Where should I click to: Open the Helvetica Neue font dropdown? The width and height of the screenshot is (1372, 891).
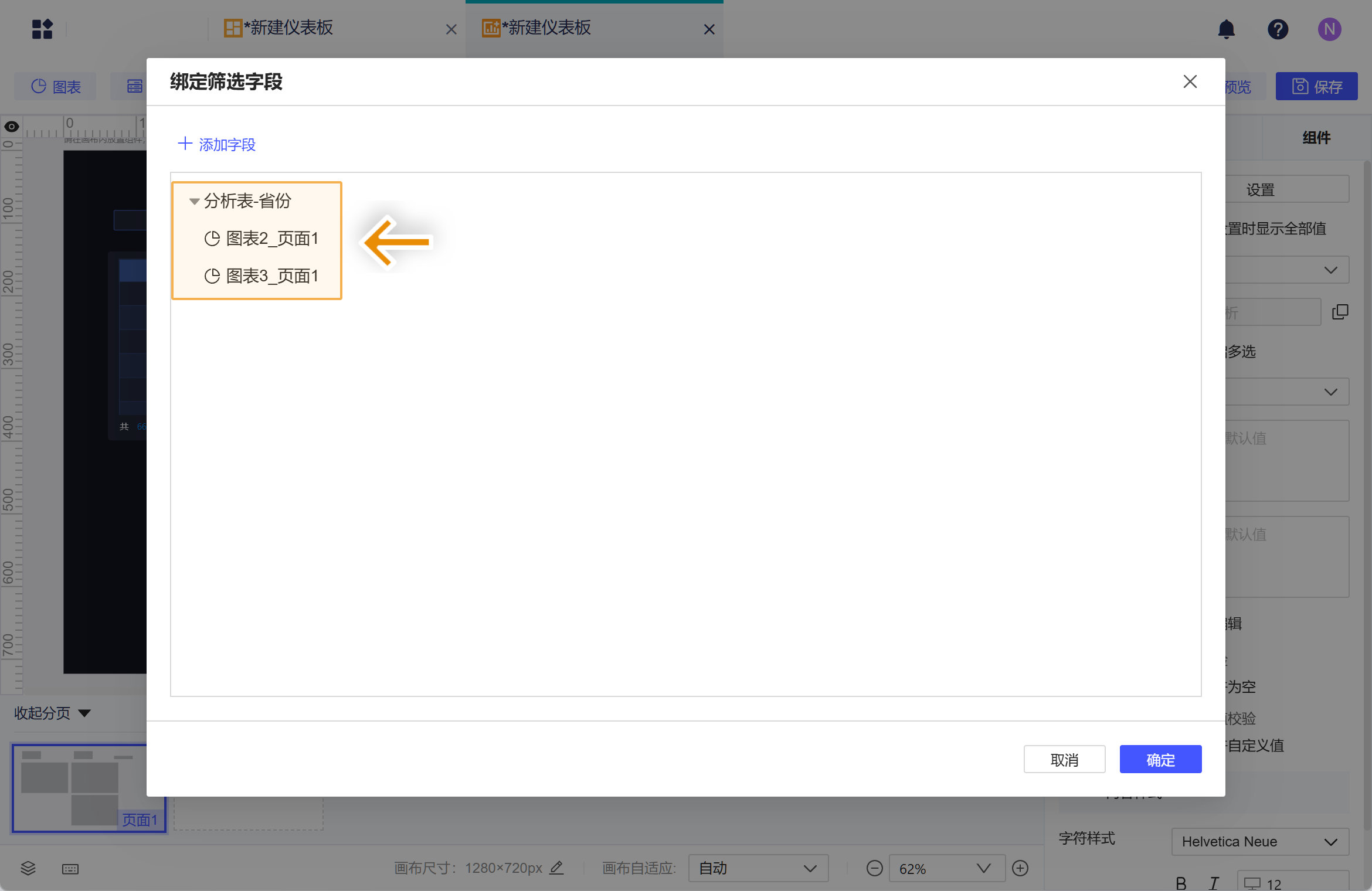1259,842
